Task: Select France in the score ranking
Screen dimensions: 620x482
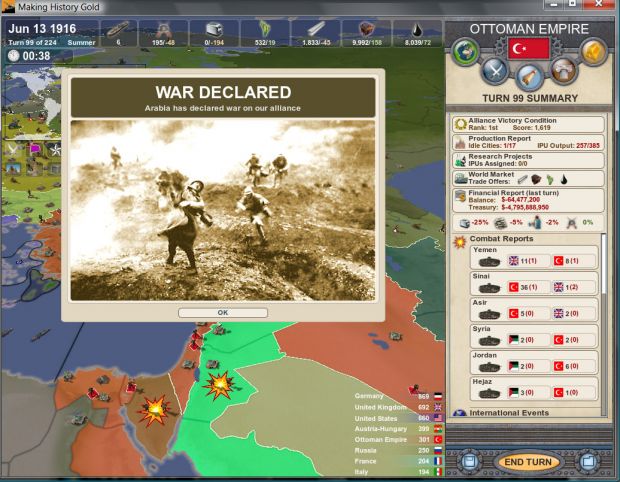Action: (398, 461)
